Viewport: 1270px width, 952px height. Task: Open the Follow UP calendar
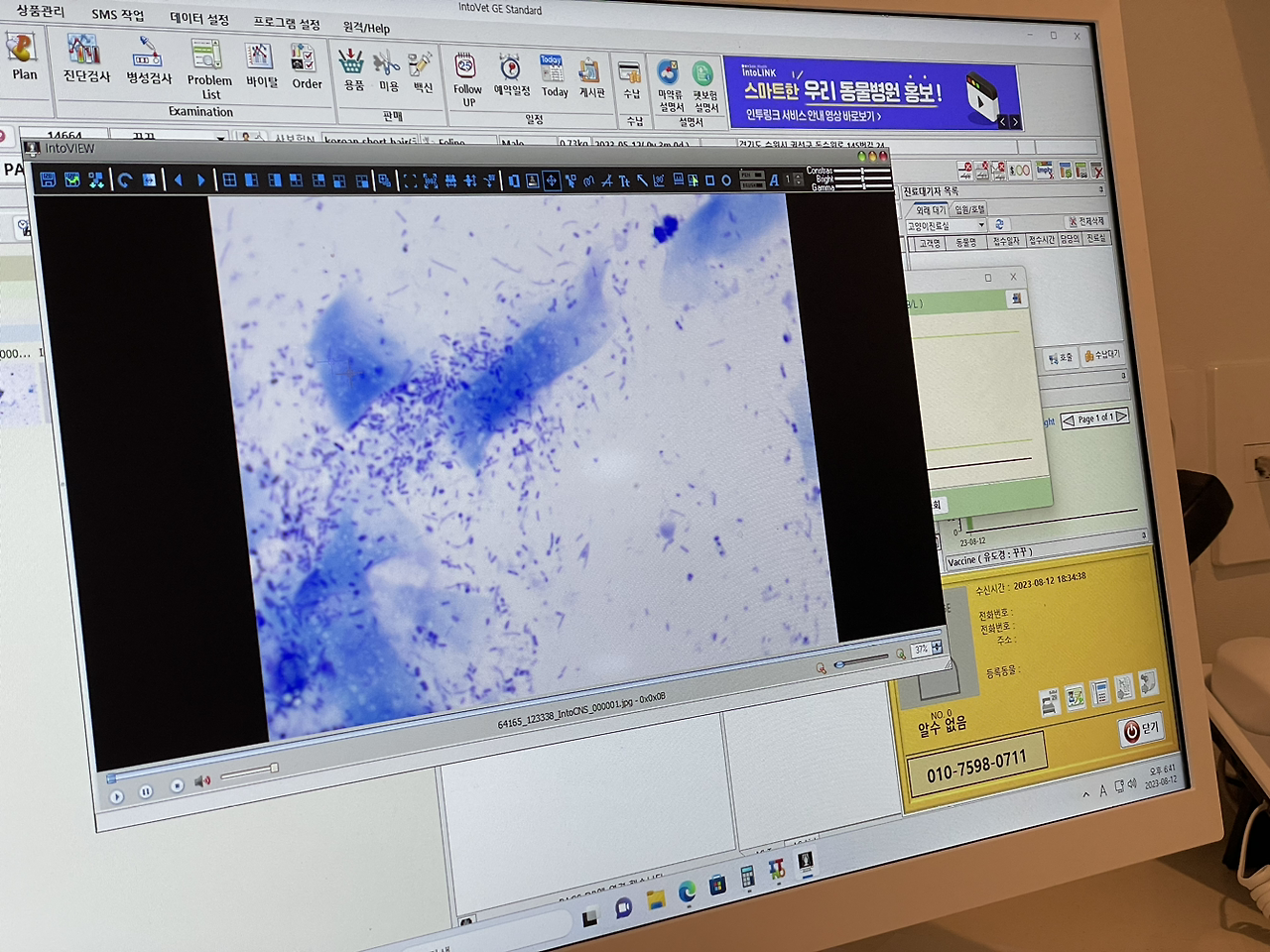pyautogui.click(x=467, y=80)
